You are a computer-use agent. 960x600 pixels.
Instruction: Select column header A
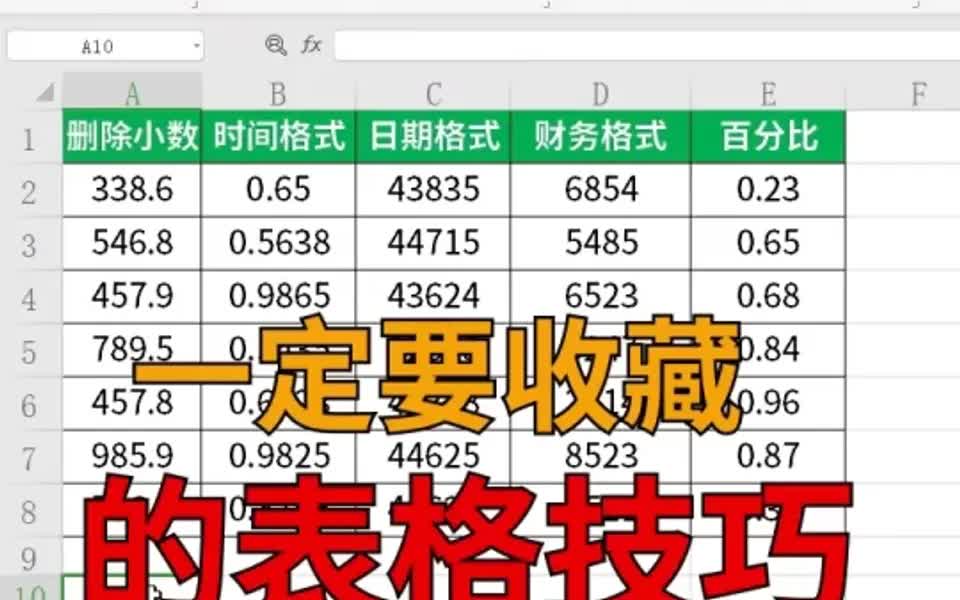130,91
